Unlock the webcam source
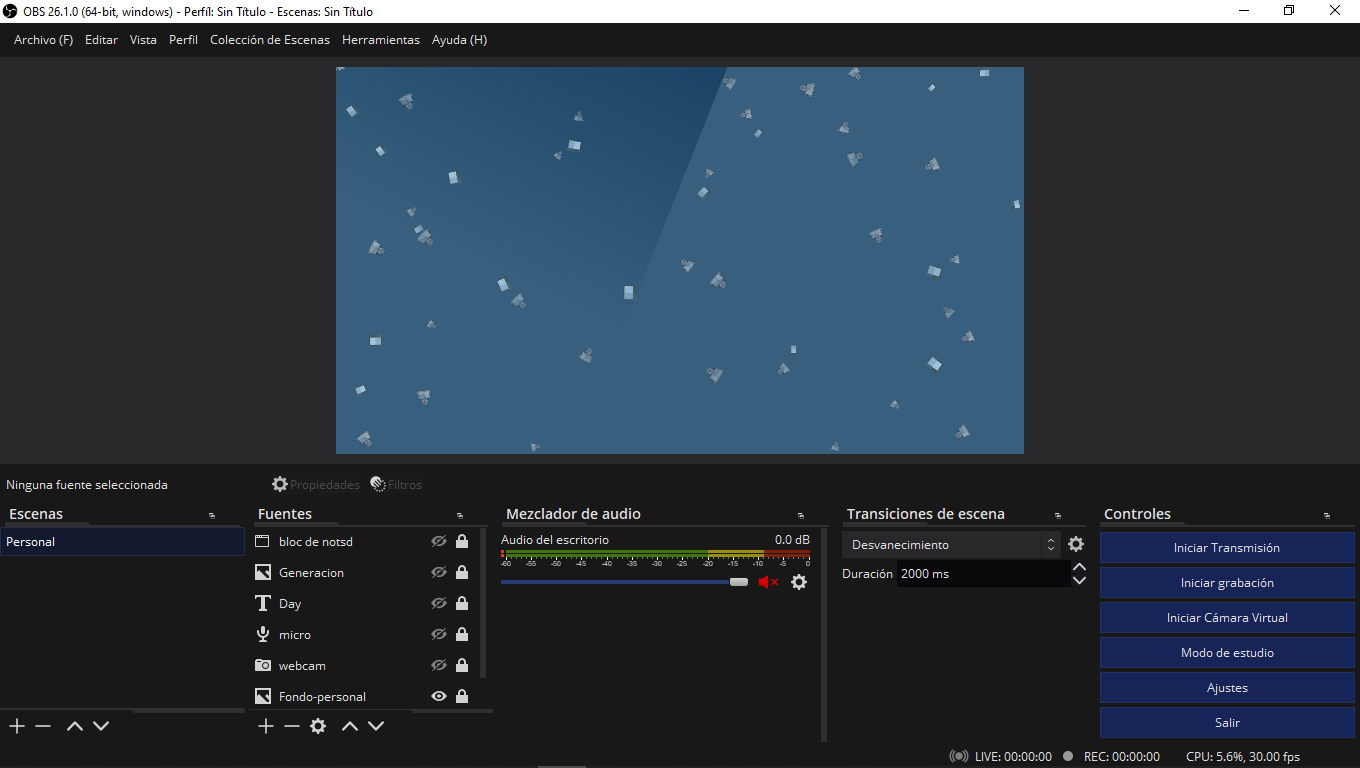 [462, 665]
